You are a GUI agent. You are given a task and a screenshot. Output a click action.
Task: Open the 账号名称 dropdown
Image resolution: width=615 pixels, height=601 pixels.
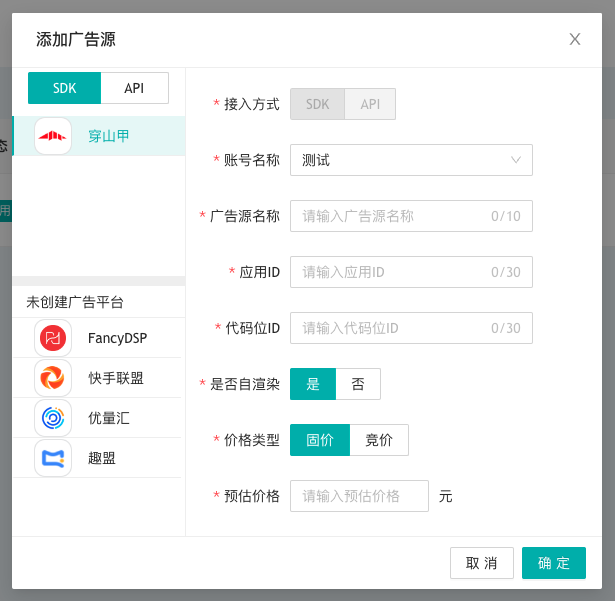(411, 160)
